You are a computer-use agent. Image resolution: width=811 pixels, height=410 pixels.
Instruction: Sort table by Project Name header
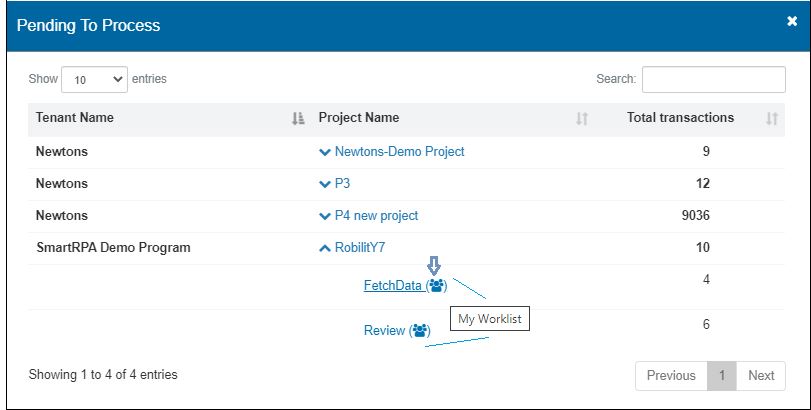click(x=359, y=118)
